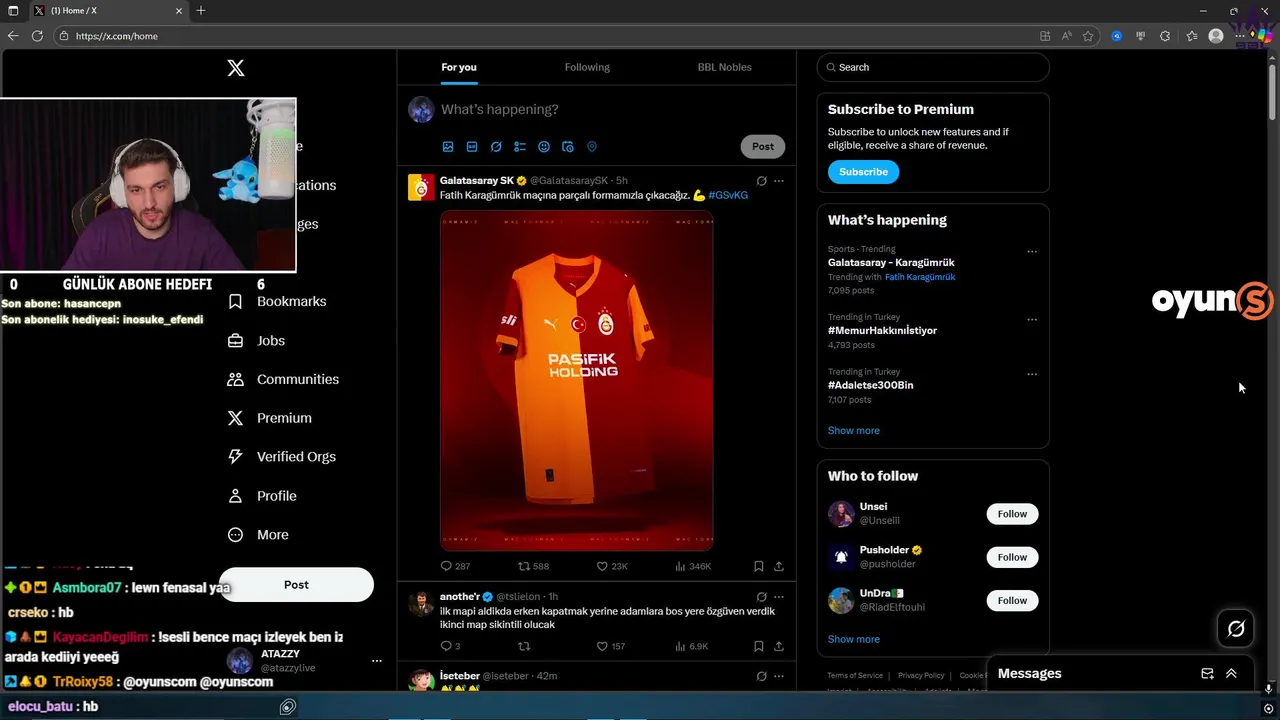Reload the page in the browser

[x=37, y=36]
